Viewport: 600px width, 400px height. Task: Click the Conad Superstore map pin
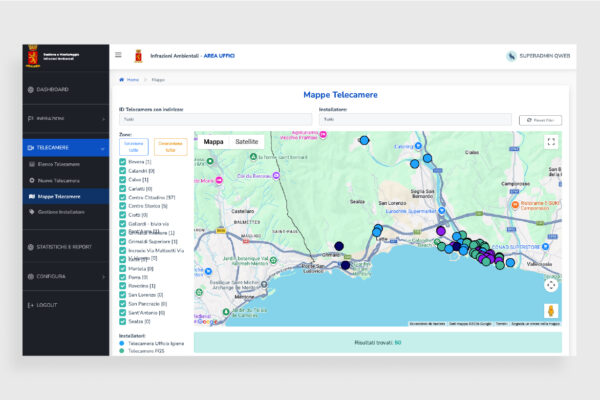pos(546,247)
